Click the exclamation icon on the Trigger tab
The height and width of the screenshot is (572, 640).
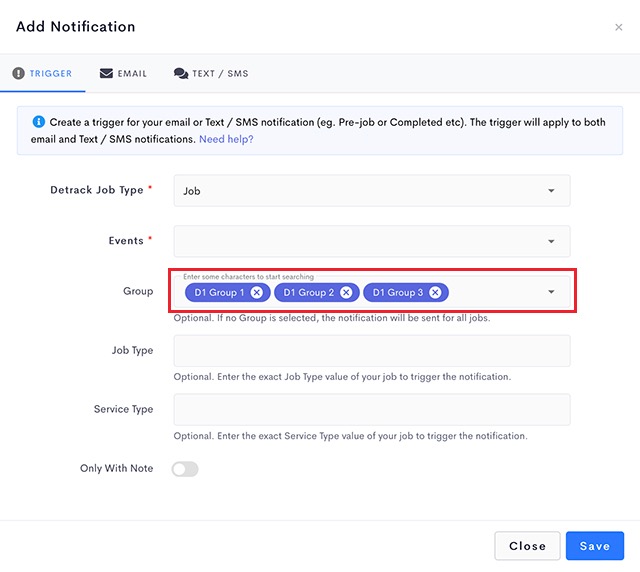[x=18, y=73]
